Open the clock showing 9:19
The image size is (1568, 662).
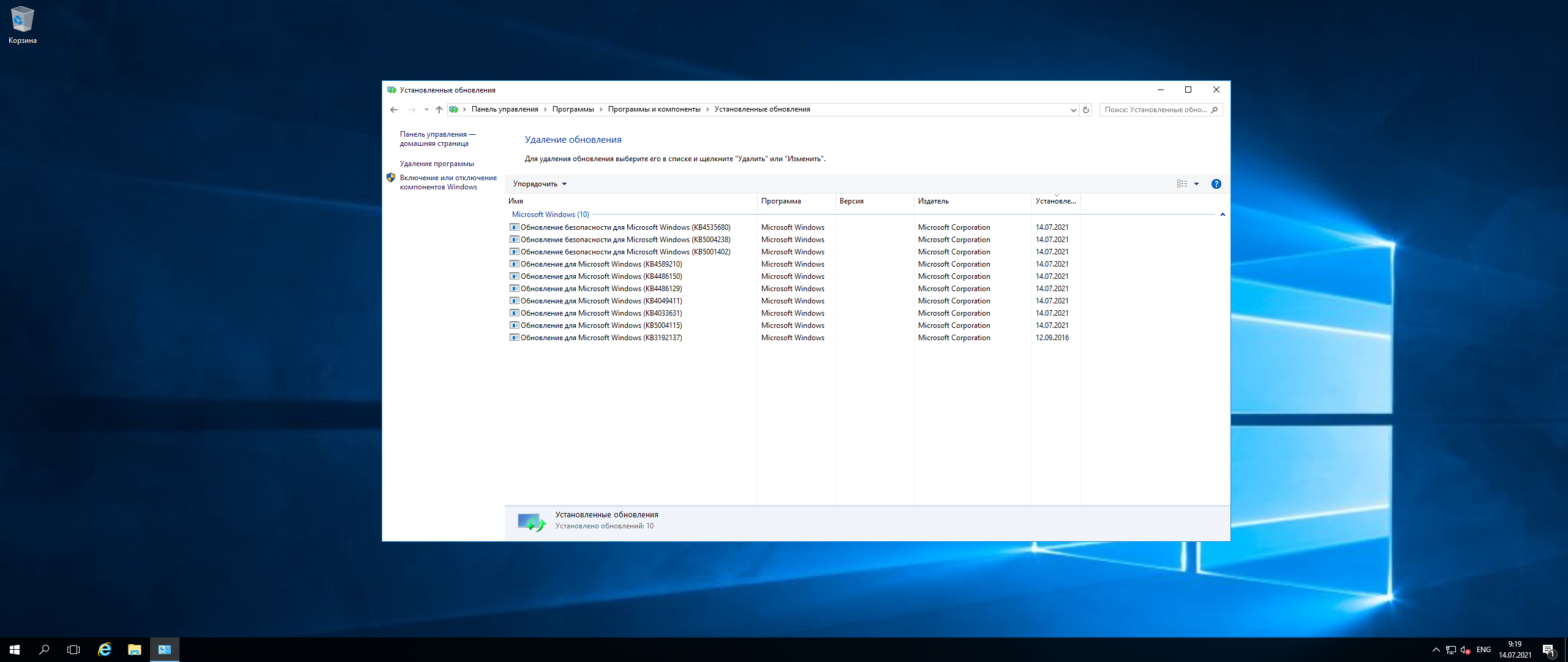click(x=1515, y=650)
